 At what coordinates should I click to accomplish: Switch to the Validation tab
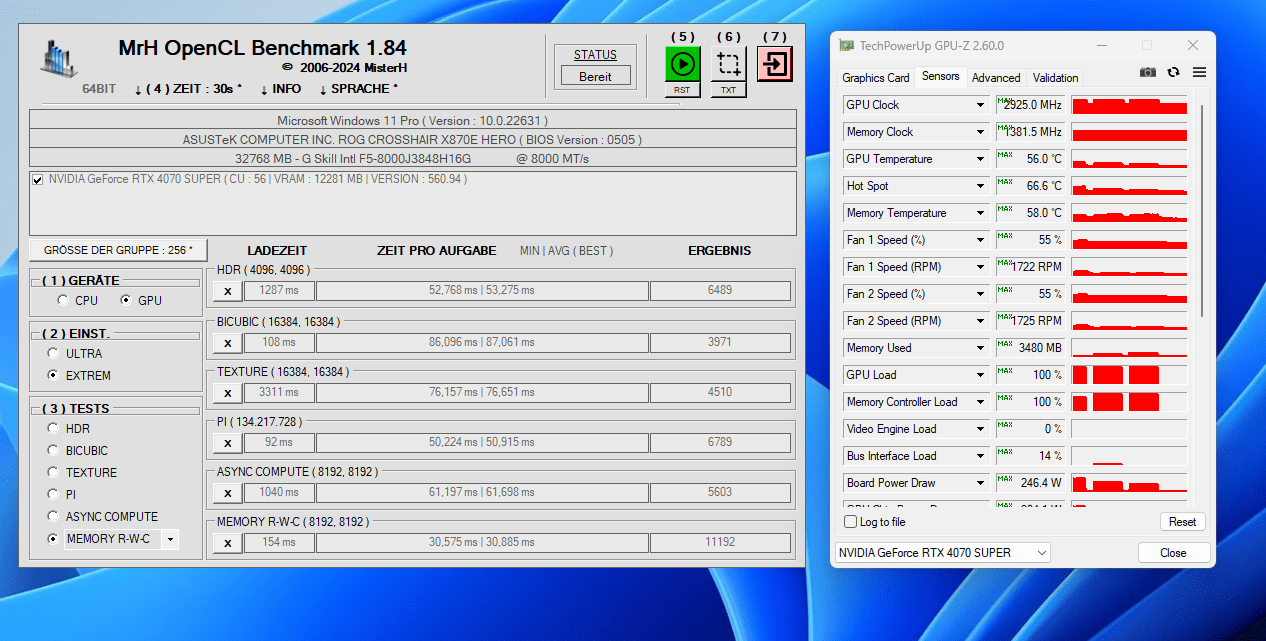tap(1055, 78)
